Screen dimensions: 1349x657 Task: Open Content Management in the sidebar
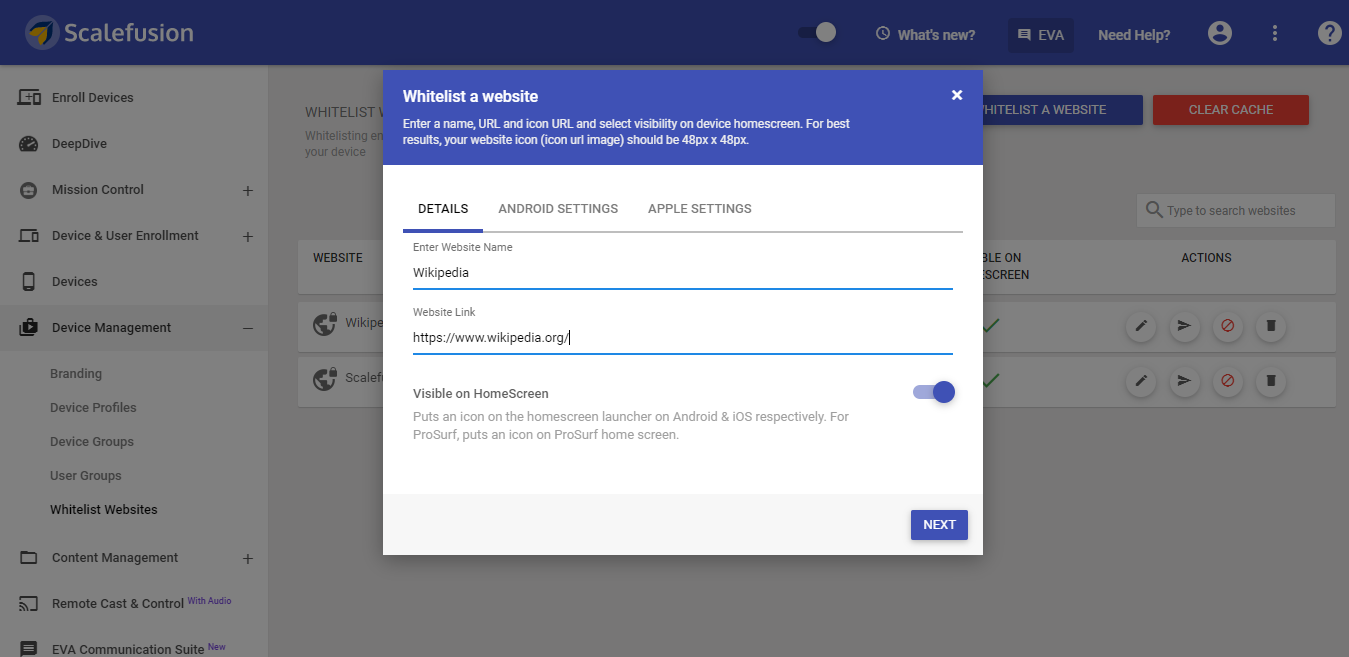(115, 558)
